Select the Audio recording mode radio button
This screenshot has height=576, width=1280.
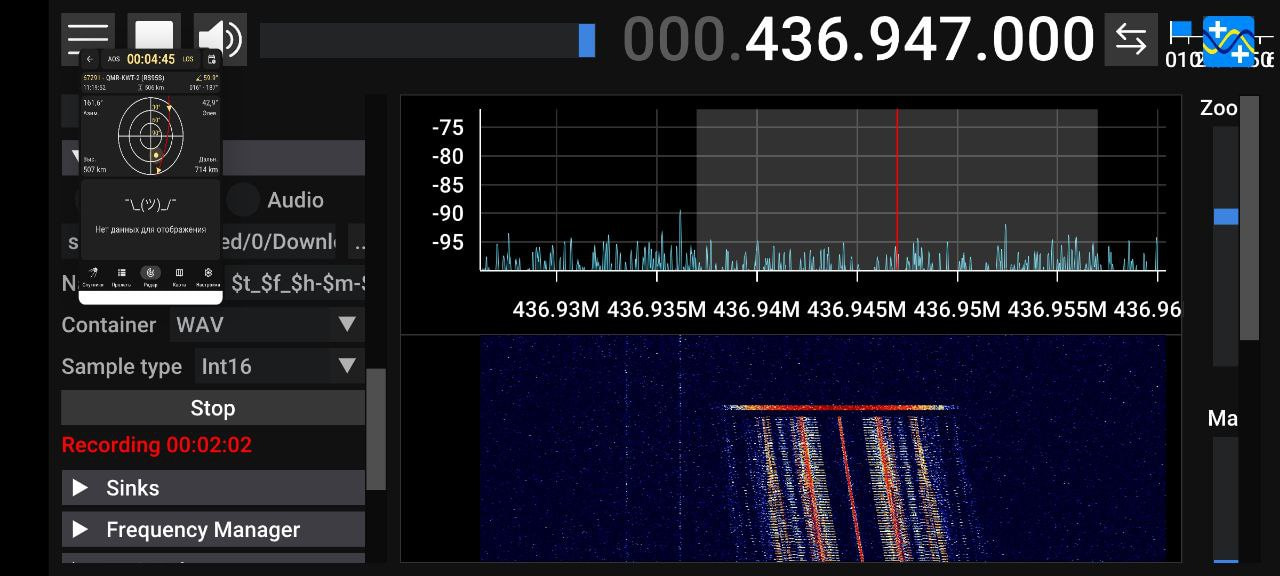242,200
